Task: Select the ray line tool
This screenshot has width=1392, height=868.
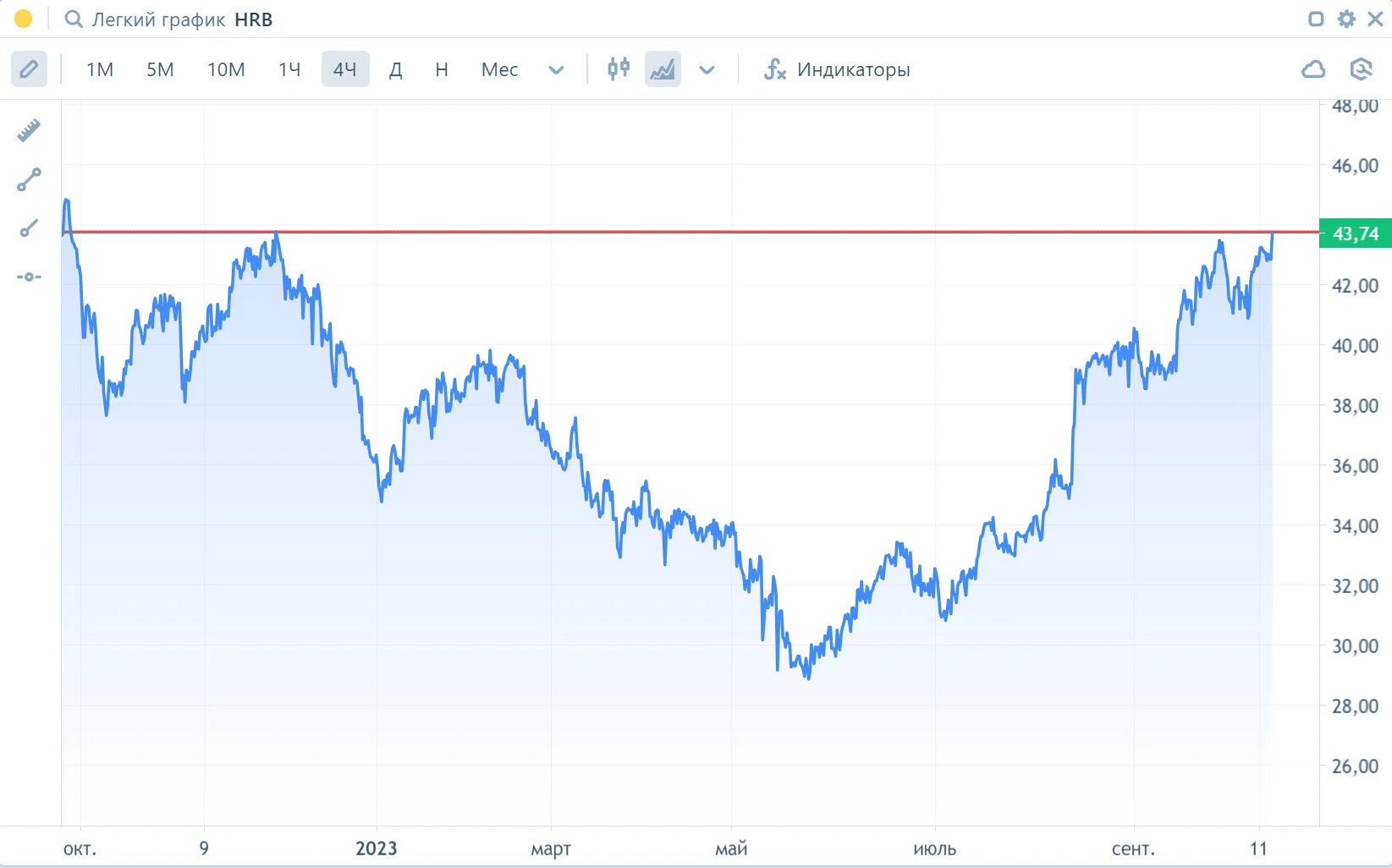Action: 29,228
